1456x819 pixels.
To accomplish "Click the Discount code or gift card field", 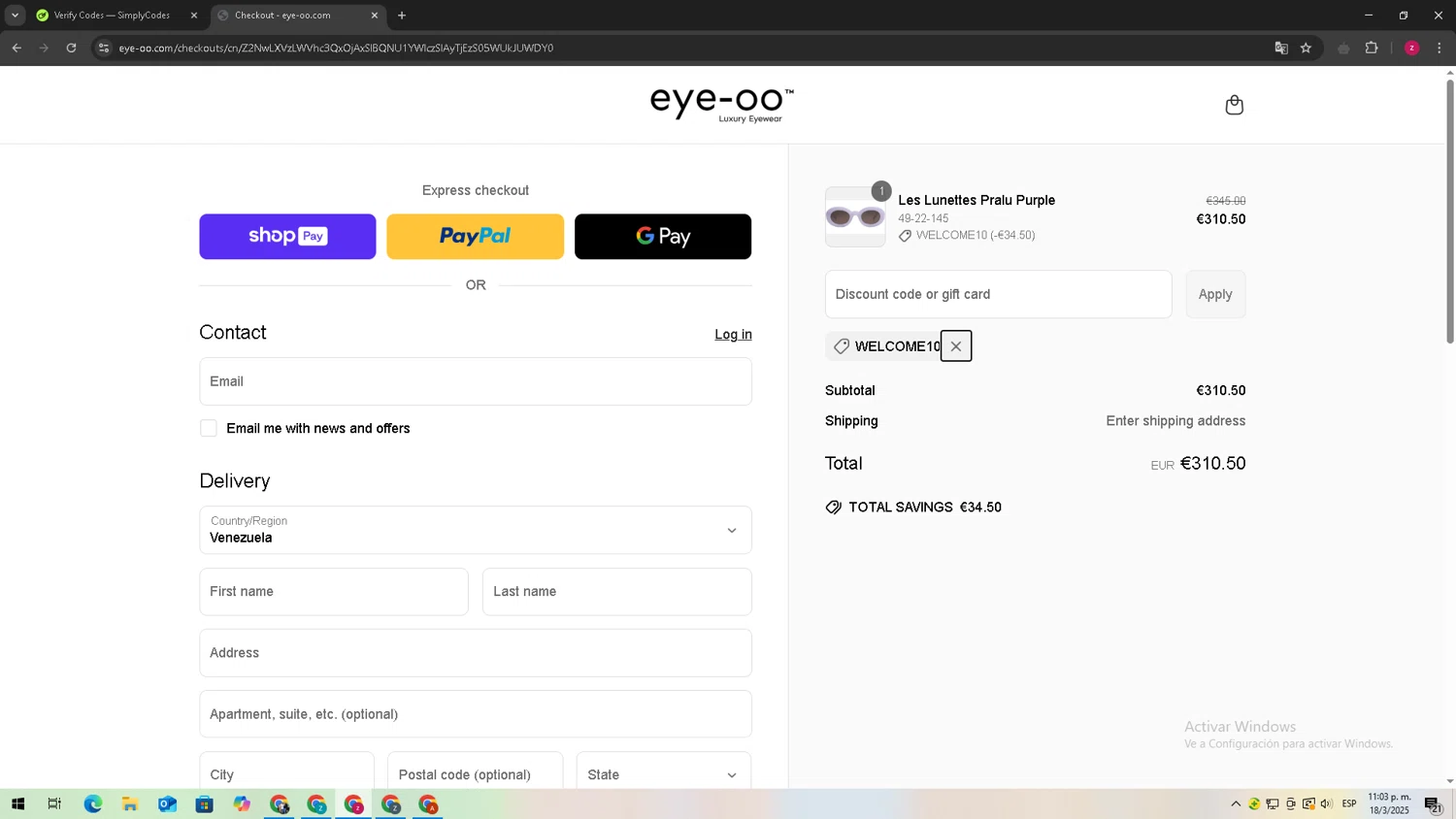I will pyautogui.click(x=999, y=294).
